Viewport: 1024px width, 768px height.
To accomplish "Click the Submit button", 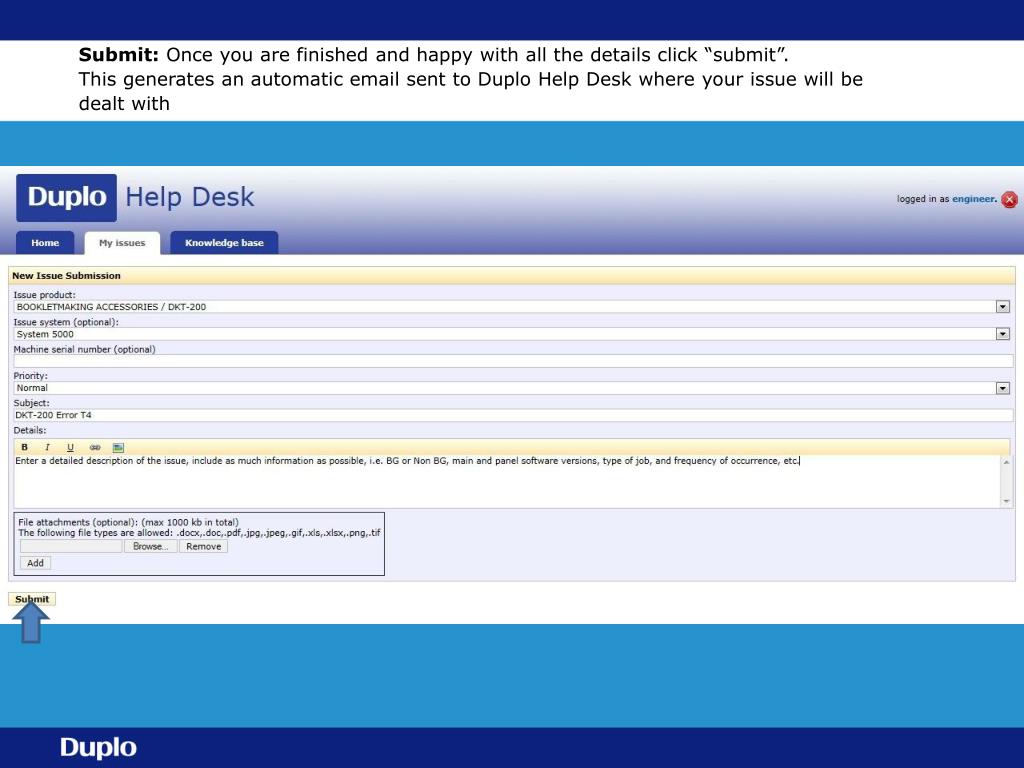I will (32, 599).
